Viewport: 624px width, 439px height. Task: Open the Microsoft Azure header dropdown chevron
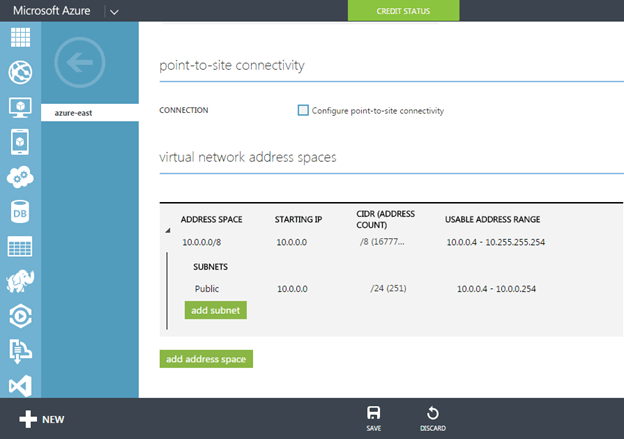coord(113,12)
